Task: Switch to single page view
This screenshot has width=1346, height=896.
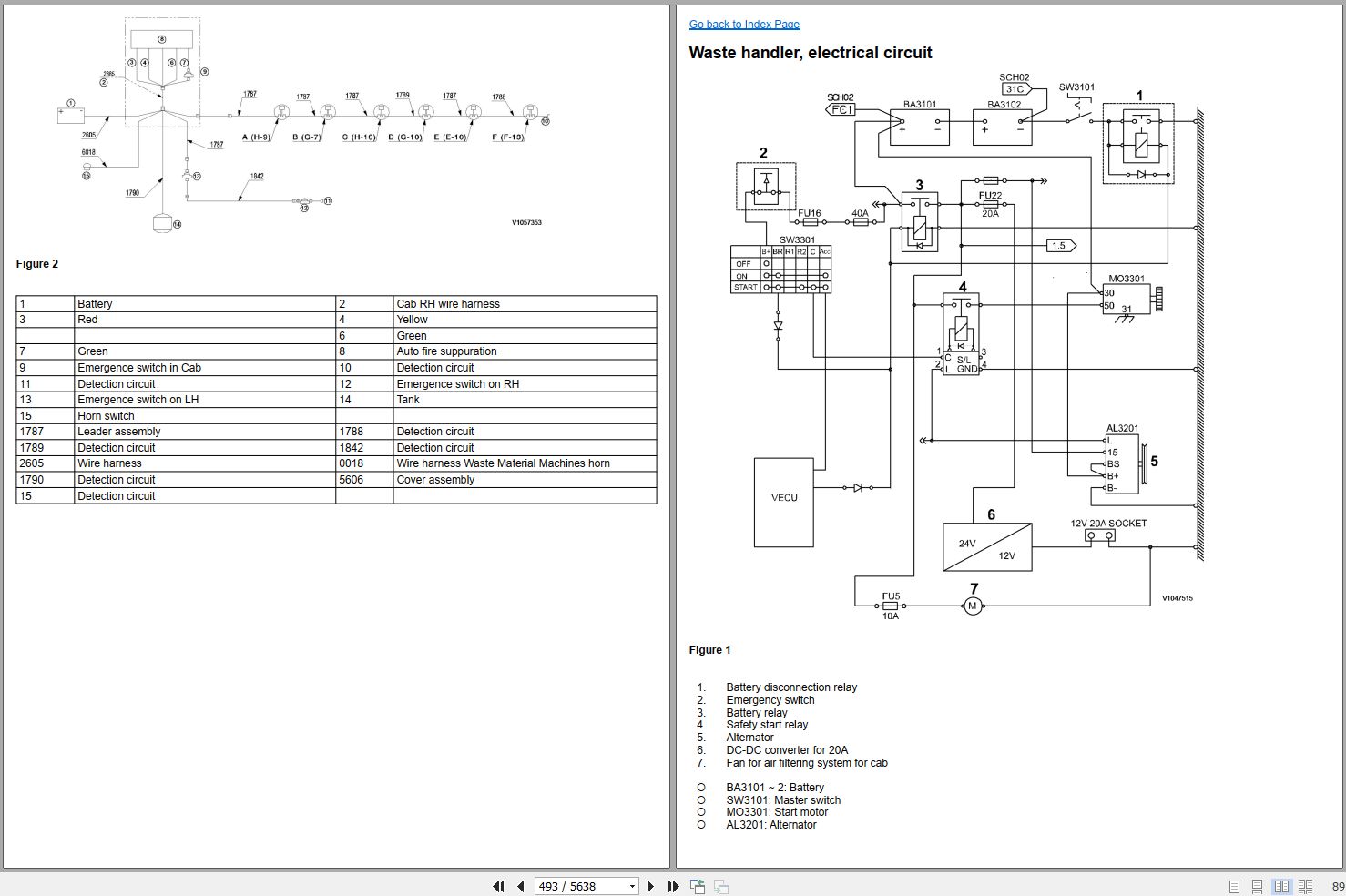Action: click(x=1234, y=886)
